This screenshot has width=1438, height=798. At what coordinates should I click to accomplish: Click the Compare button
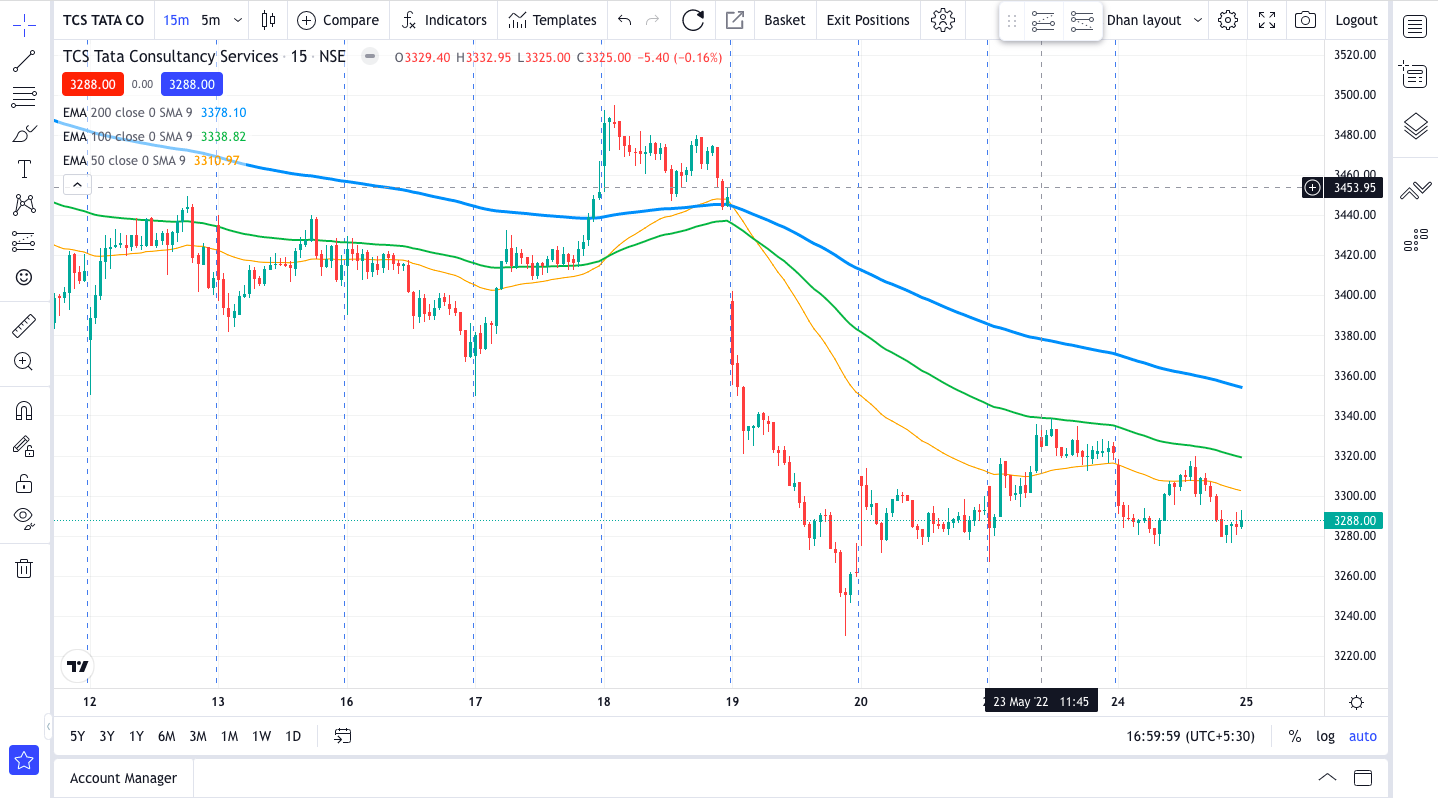[338, 20]
